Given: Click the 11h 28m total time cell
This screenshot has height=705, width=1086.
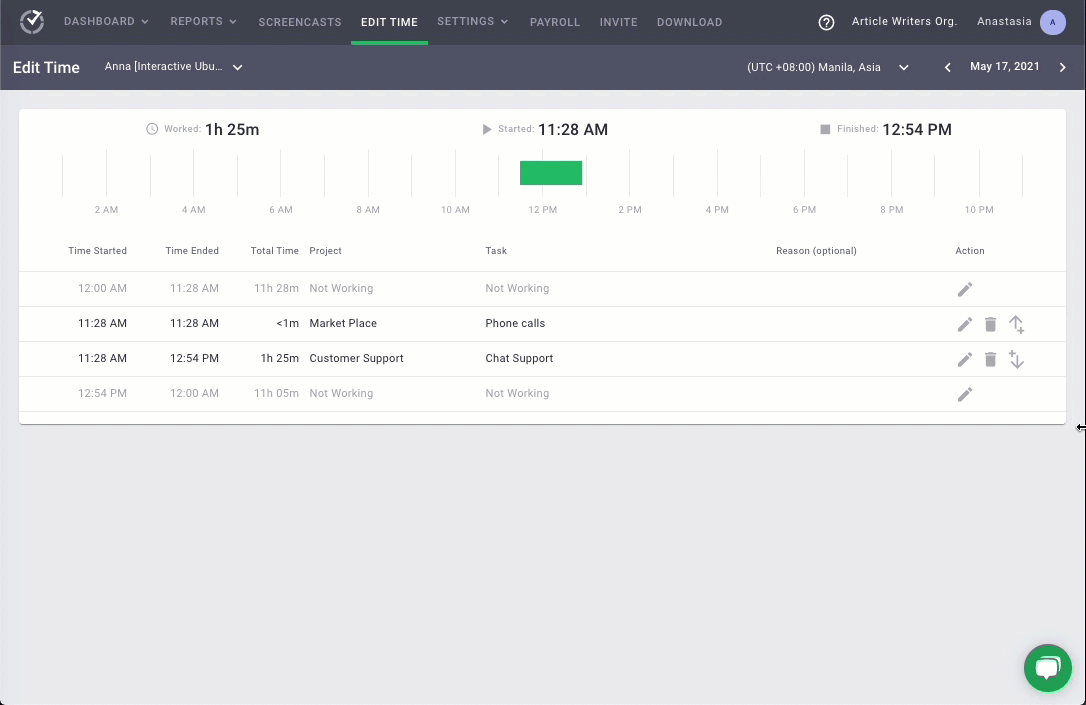Looking at the screenshot, I should 276,288.
